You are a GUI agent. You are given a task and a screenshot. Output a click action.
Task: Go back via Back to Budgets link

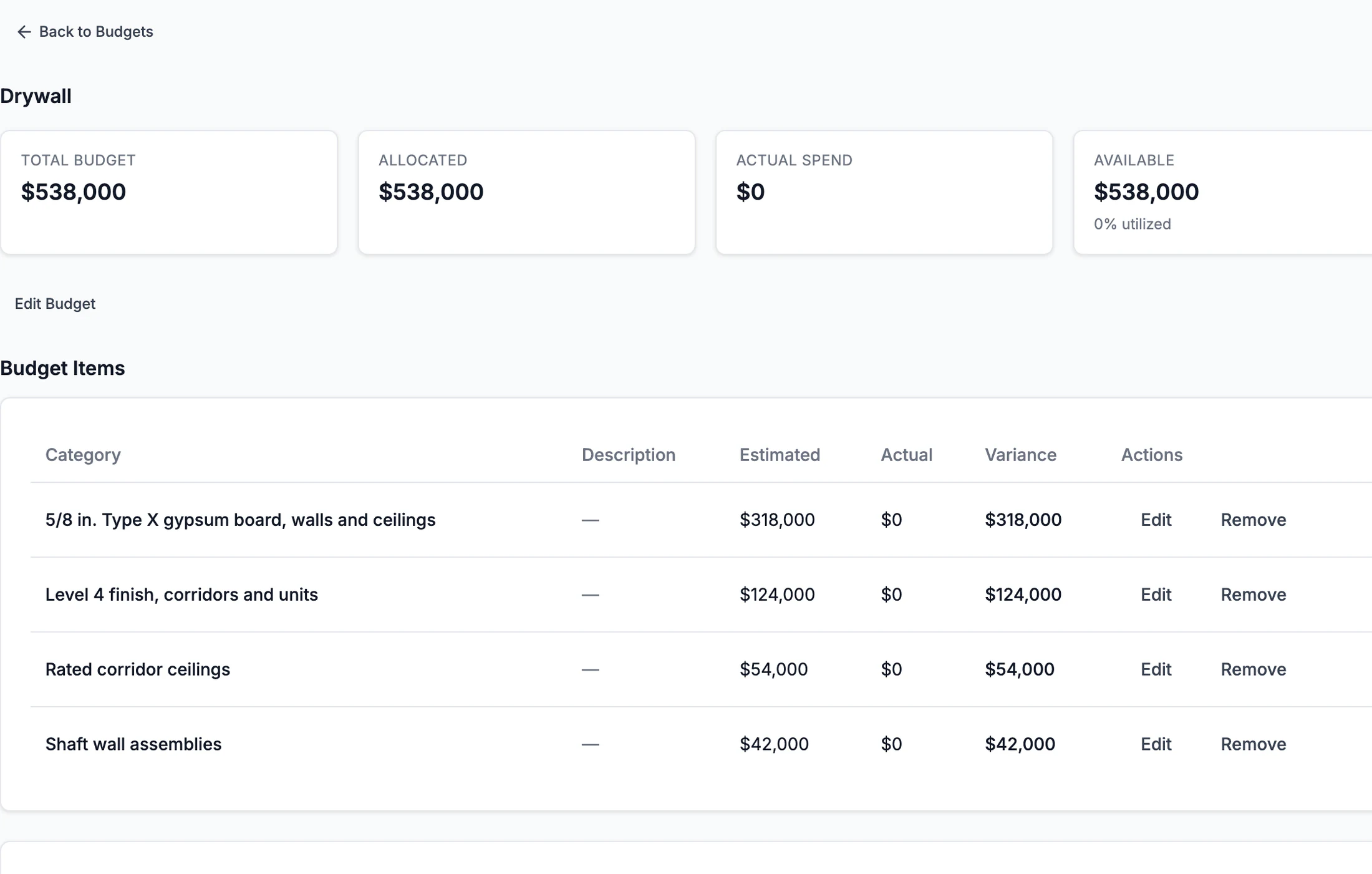pos(85,32)
